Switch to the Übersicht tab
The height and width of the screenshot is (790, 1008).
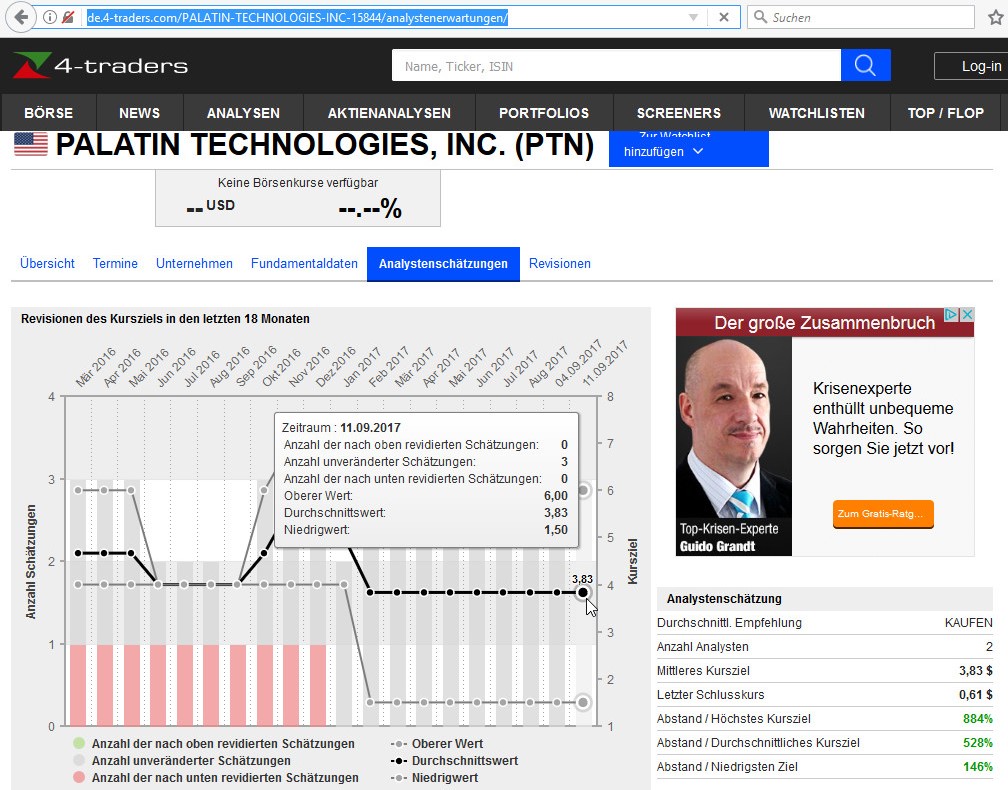coord(47,264)
